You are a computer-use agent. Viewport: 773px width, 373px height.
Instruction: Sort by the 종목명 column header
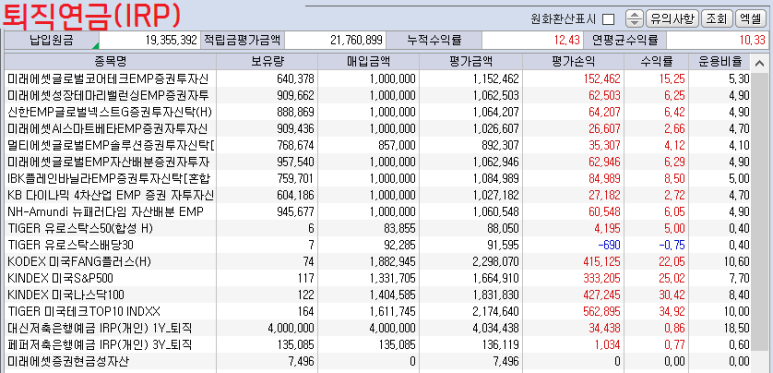coord(110,62)
